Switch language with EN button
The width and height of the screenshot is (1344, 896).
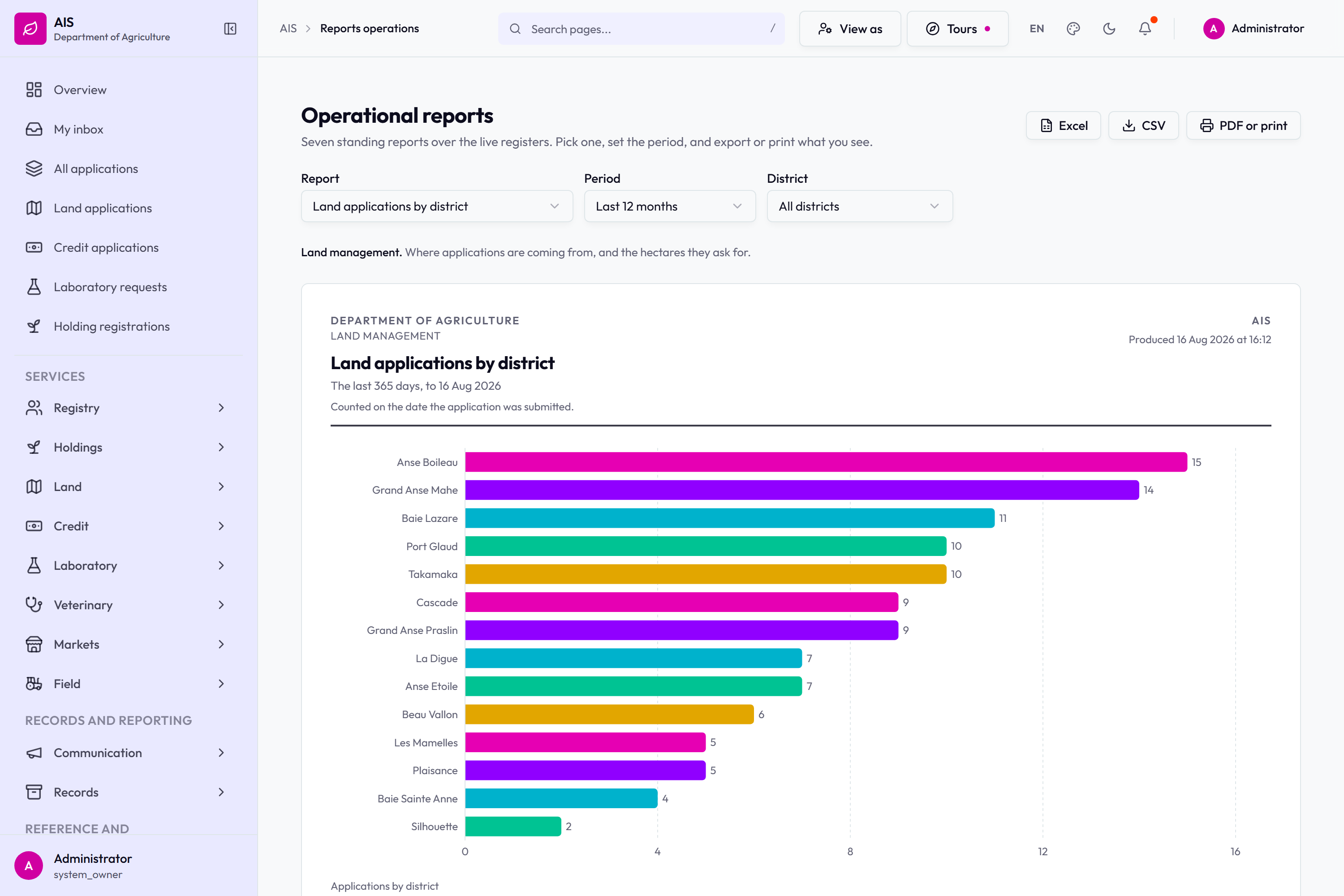[1037, 29]
